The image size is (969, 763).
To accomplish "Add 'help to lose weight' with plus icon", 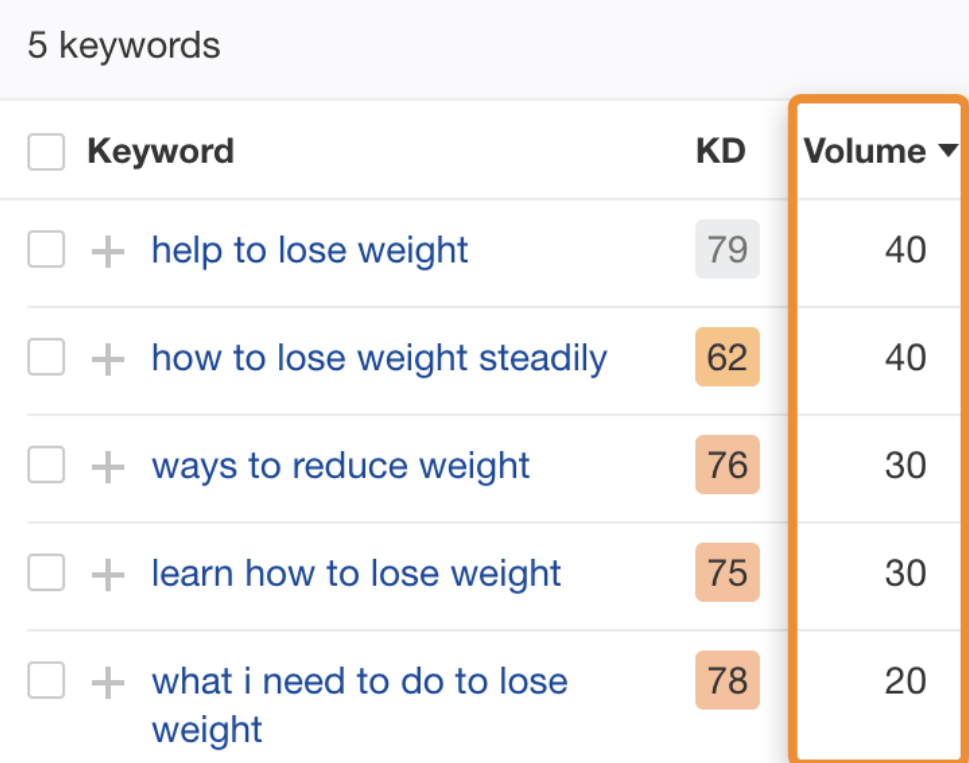I will click(108, 251).
